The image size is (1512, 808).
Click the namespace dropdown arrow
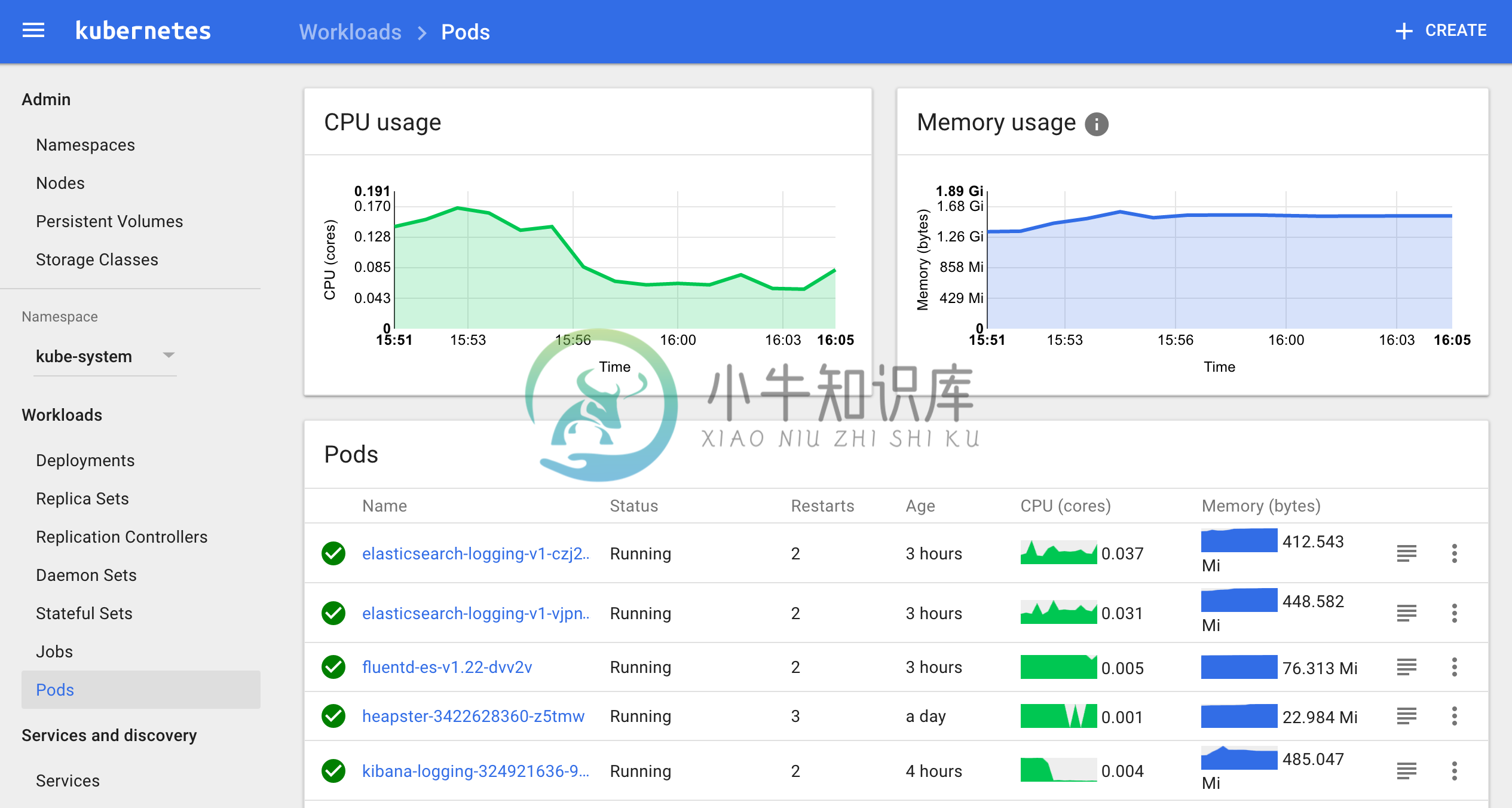point(169,355)
